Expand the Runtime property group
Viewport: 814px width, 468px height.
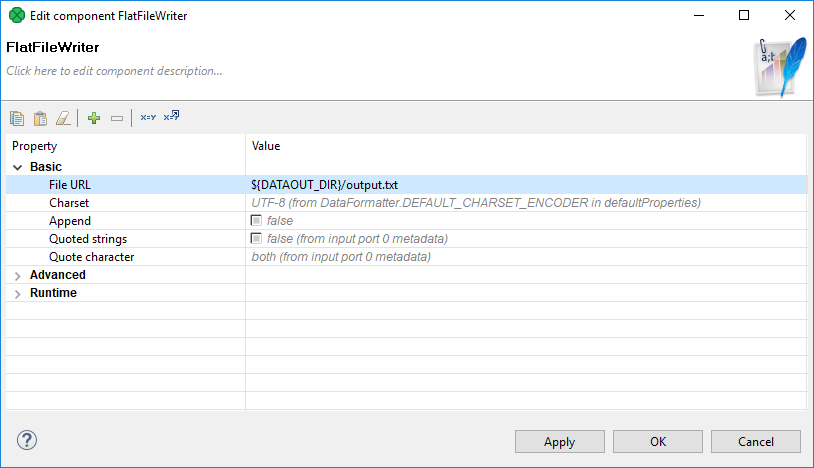18,294
